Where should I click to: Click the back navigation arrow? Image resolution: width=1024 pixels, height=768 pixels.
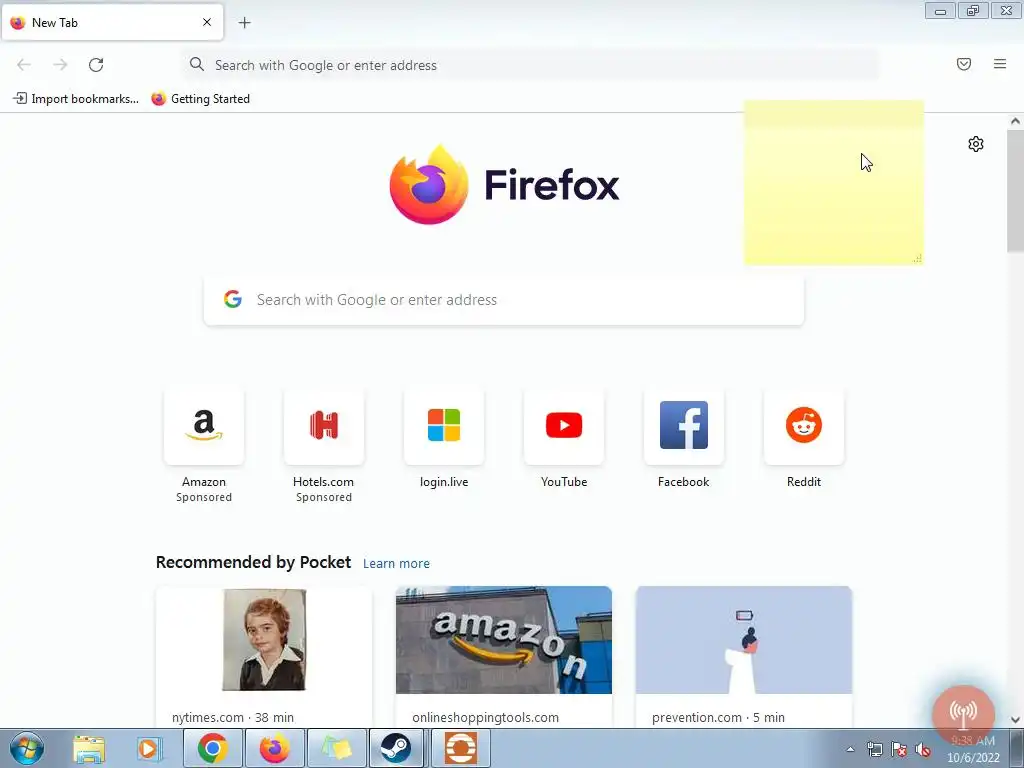[24, 65]
